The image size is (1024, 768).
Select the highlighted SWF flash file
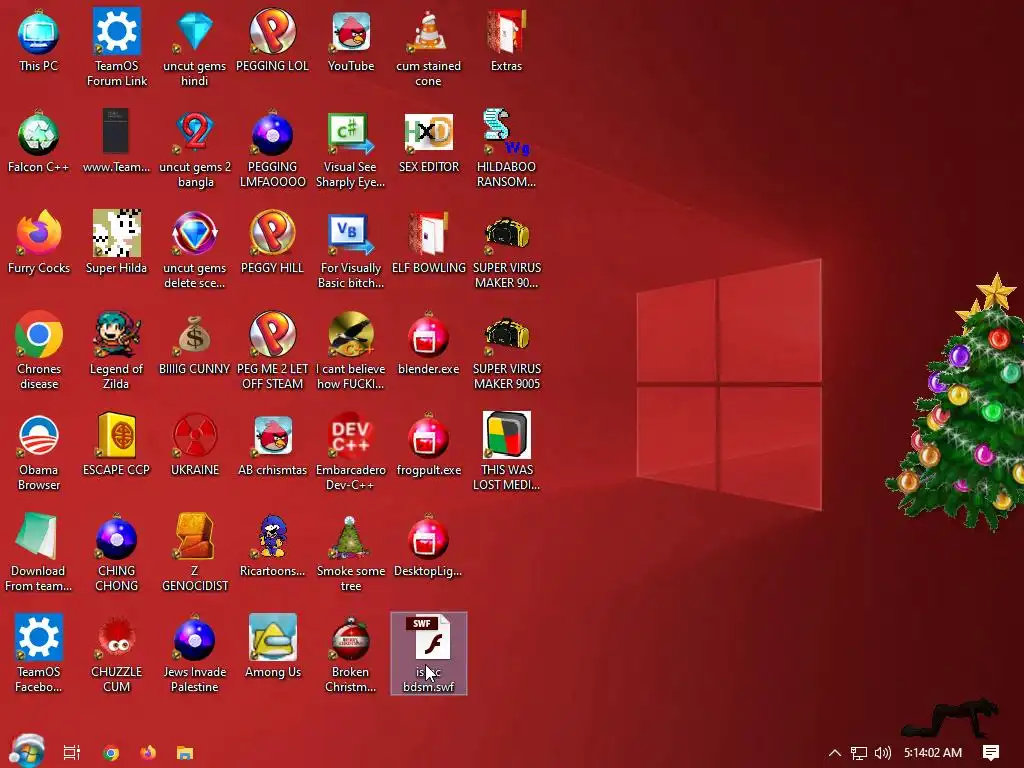pyautogui.click(x=428, y=654)
